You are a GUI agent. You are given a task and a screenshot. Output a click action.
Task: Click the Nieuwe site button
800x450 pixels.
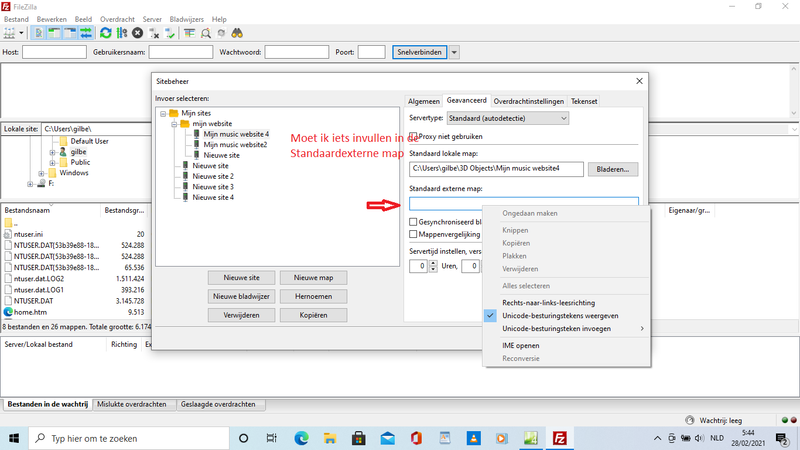point(241,278)
